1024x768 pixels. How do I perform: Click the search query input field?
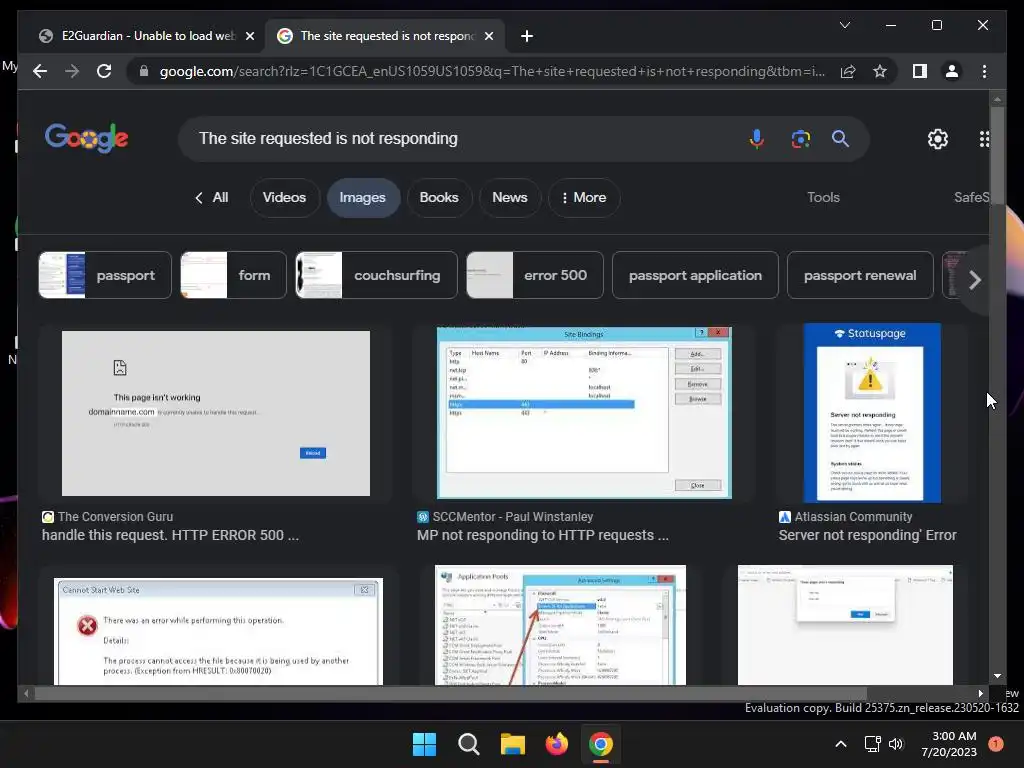click(x=464, y=138)
